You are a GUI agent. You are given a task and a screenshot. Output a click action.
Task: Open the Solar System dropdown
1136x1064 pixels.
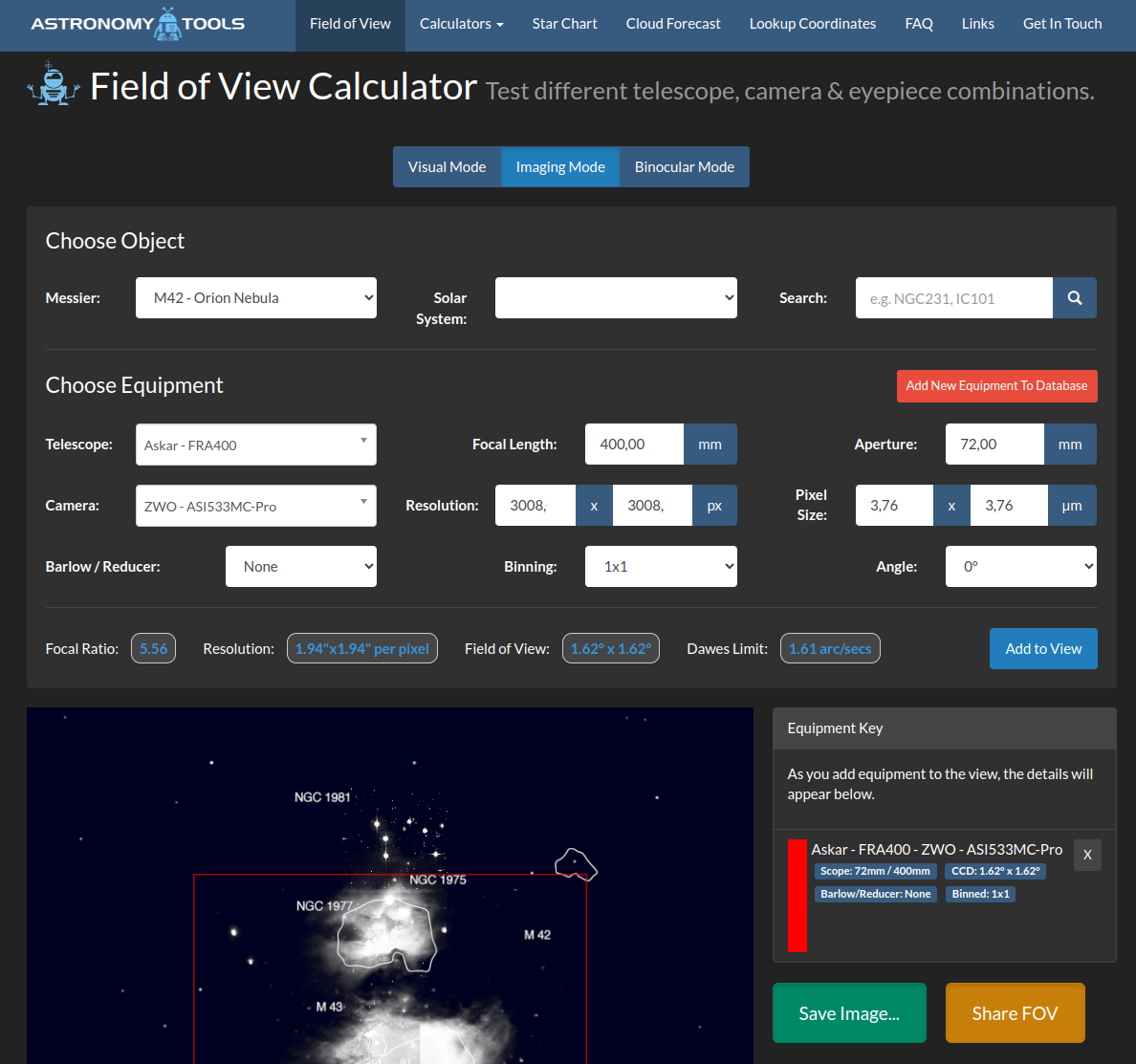click(616, 297)
